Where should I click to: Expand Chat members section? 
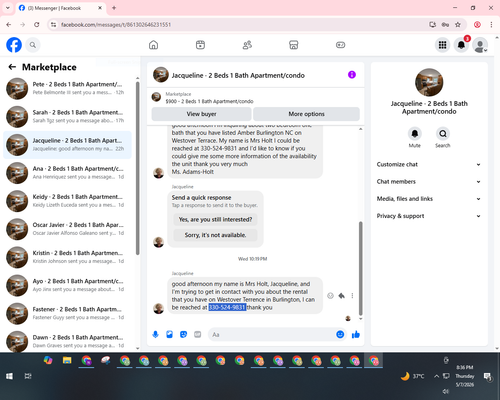tap(429, 182)
